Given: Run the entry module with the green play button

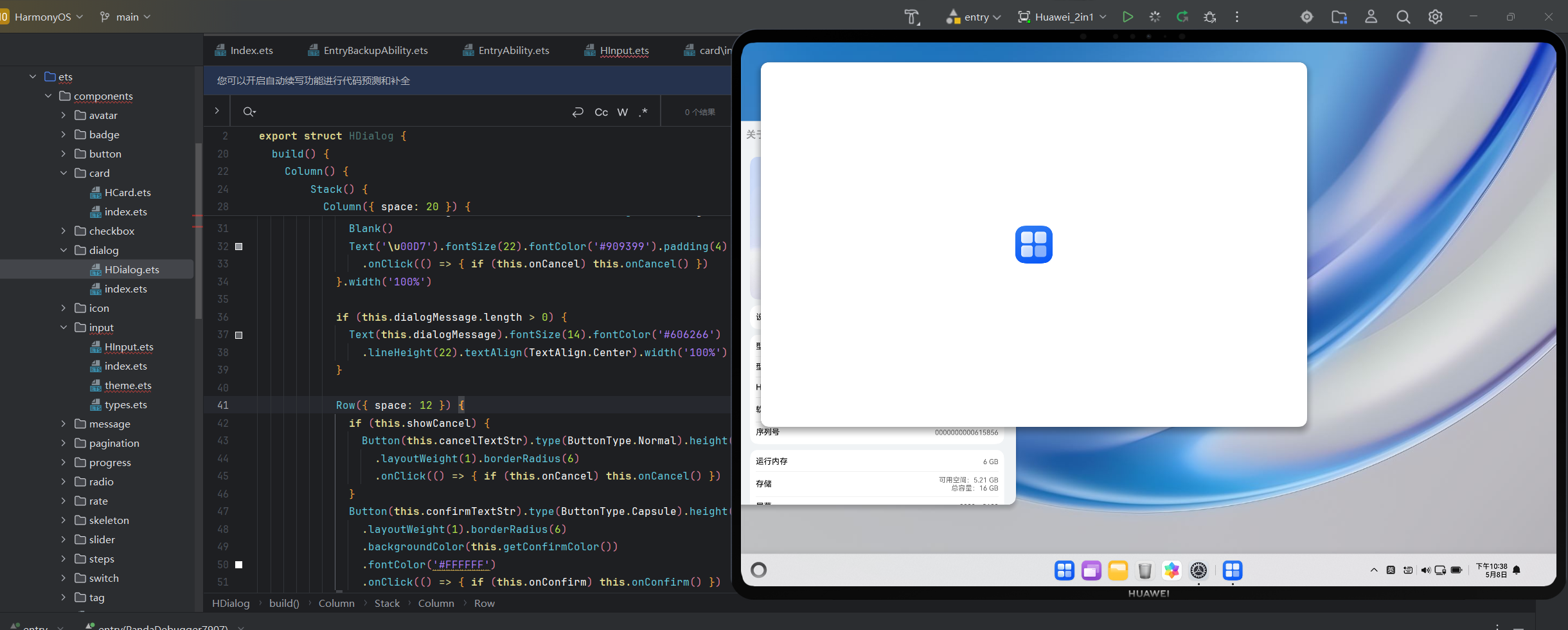Looking at the screenshot, I should coord(1128,17).
